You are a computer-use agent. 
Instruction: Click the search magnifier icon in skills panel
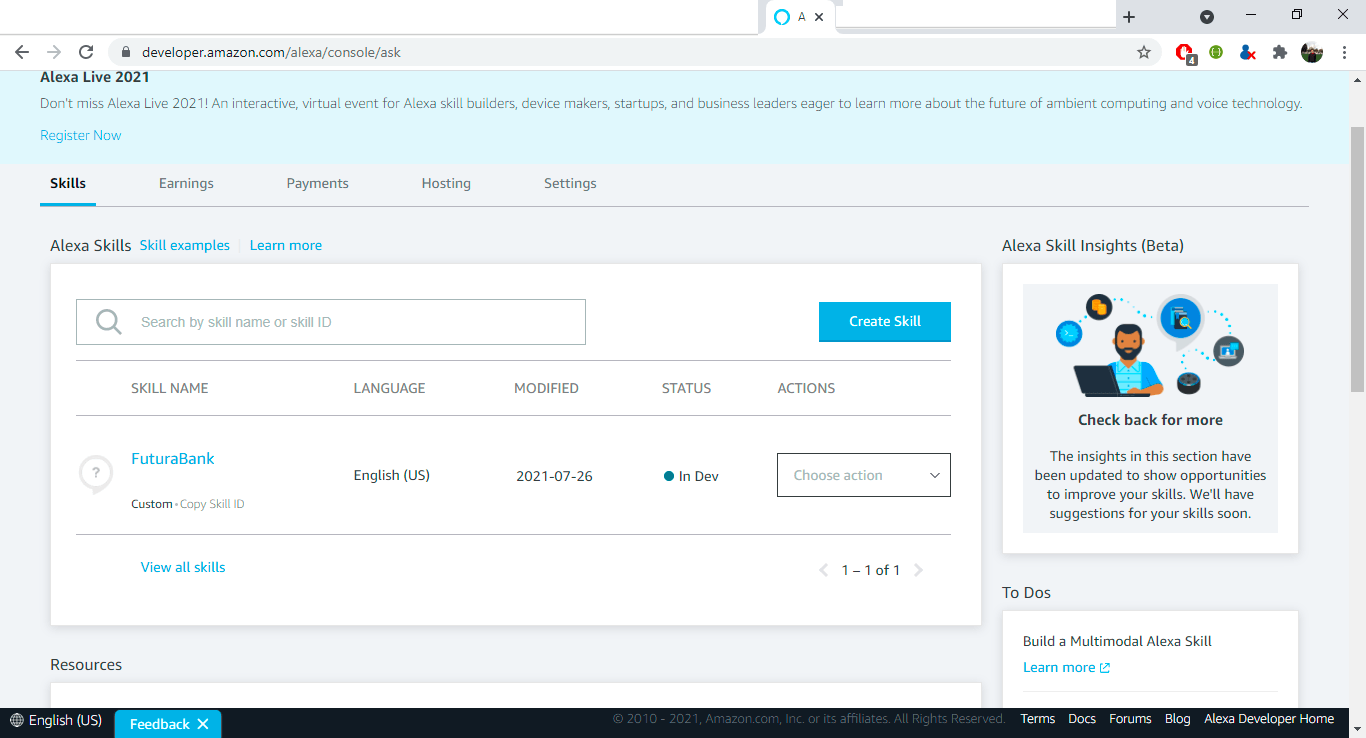tap(109, 322)
